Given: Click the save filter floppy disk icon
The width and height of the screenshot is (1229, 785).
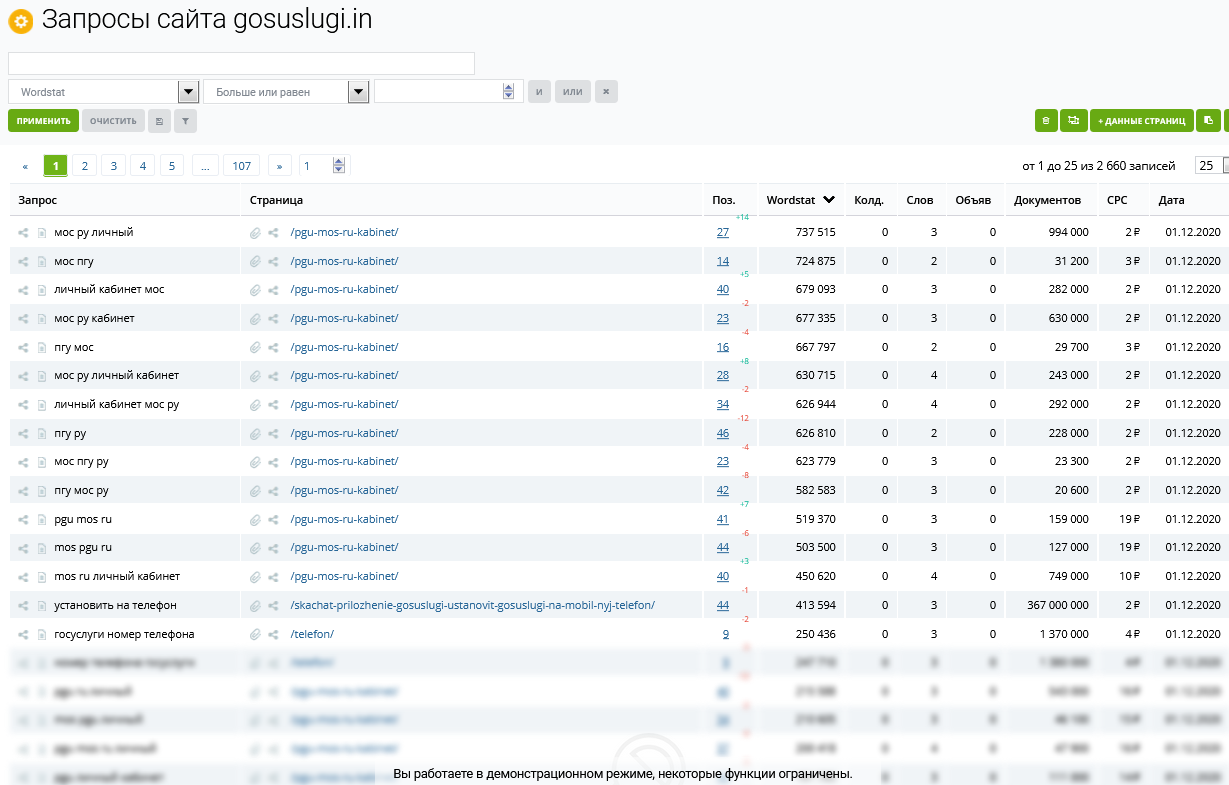Looking at the screenshot, I should (159, 121).
